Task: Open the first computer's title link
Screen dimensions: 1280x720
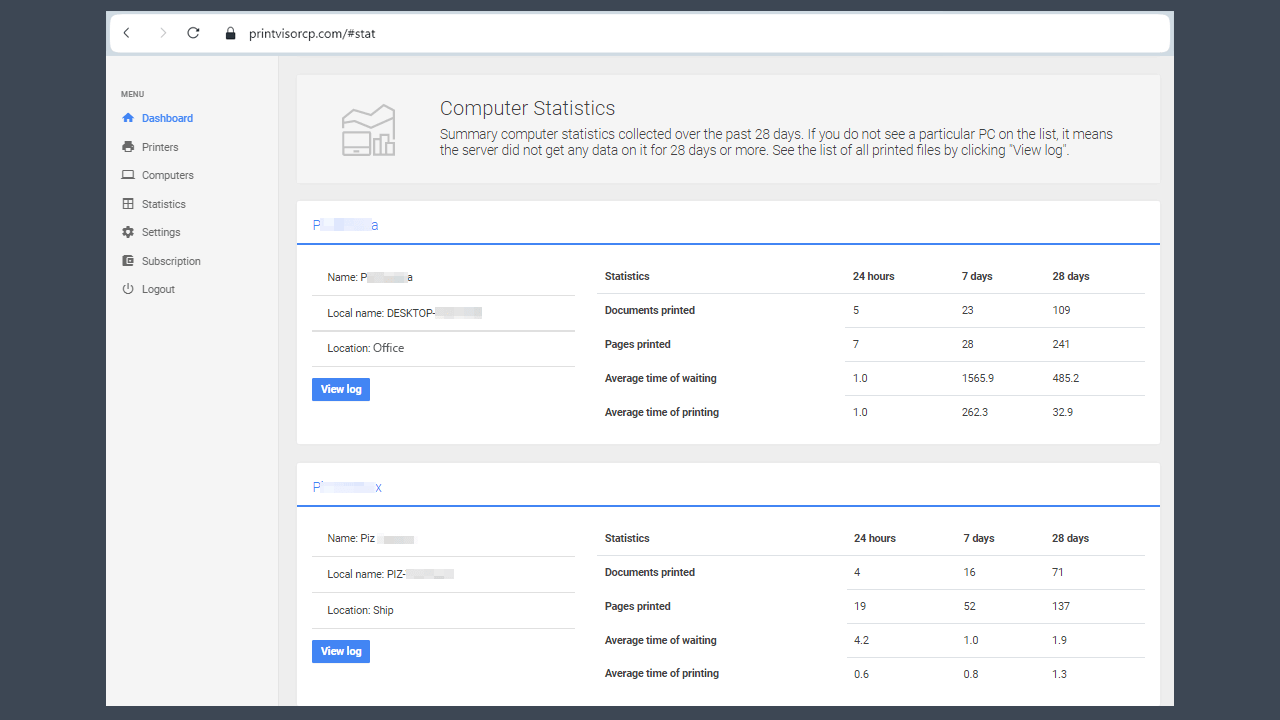Action: click(345, 225)
